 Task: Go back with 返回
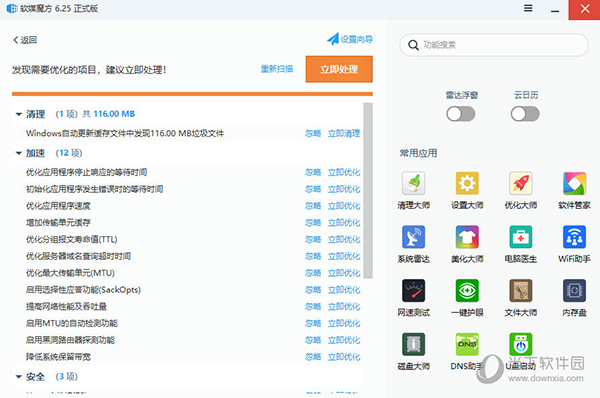tap(25, 40)
